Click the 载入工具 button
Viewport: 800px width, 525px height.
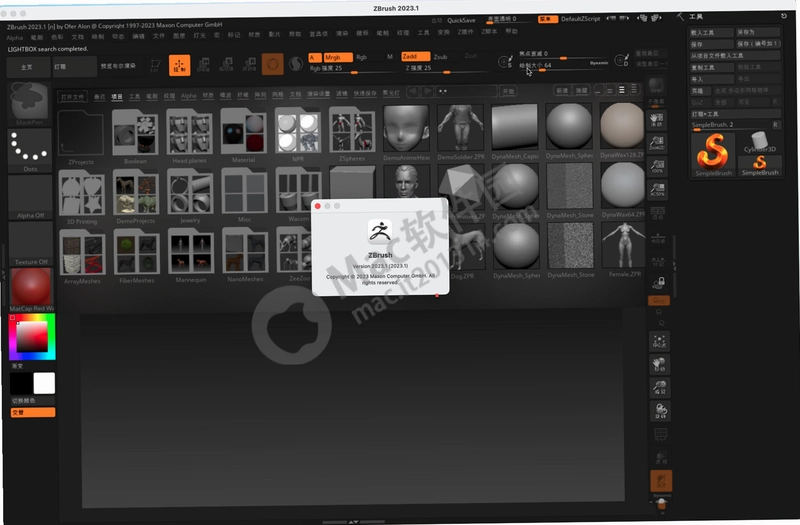(x=711, y=33)
